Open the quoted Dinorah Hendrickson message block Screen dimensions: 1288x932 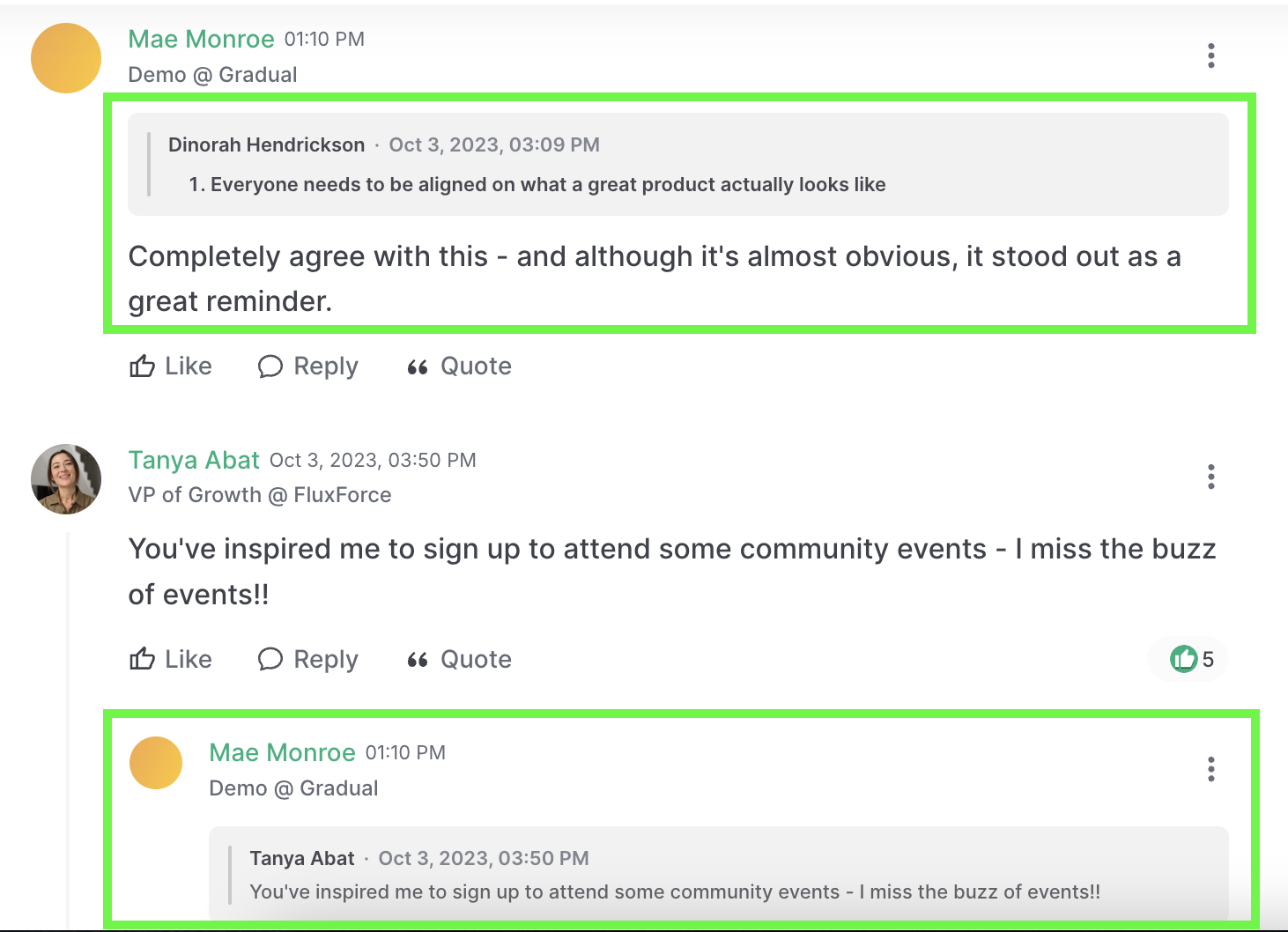tap(677, 165)
